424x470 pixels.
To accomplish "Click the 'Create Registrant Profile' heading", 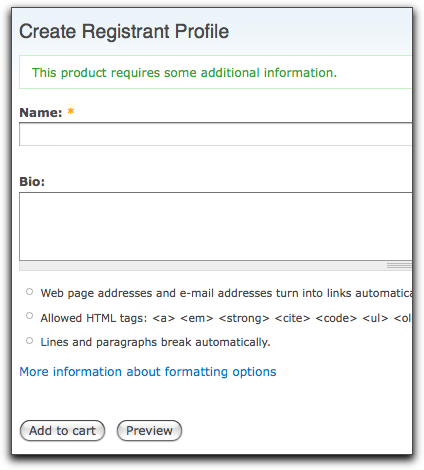I will tap(124, 32).
